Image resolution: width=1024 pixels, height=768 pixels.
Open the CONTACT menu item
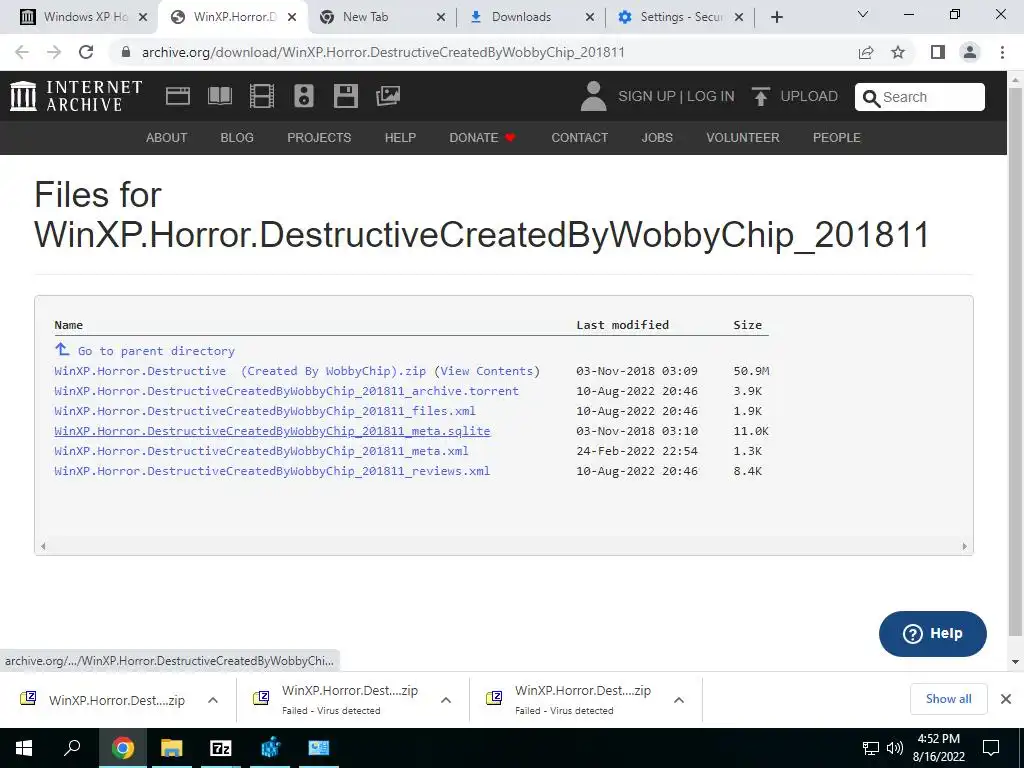(579, 138)
